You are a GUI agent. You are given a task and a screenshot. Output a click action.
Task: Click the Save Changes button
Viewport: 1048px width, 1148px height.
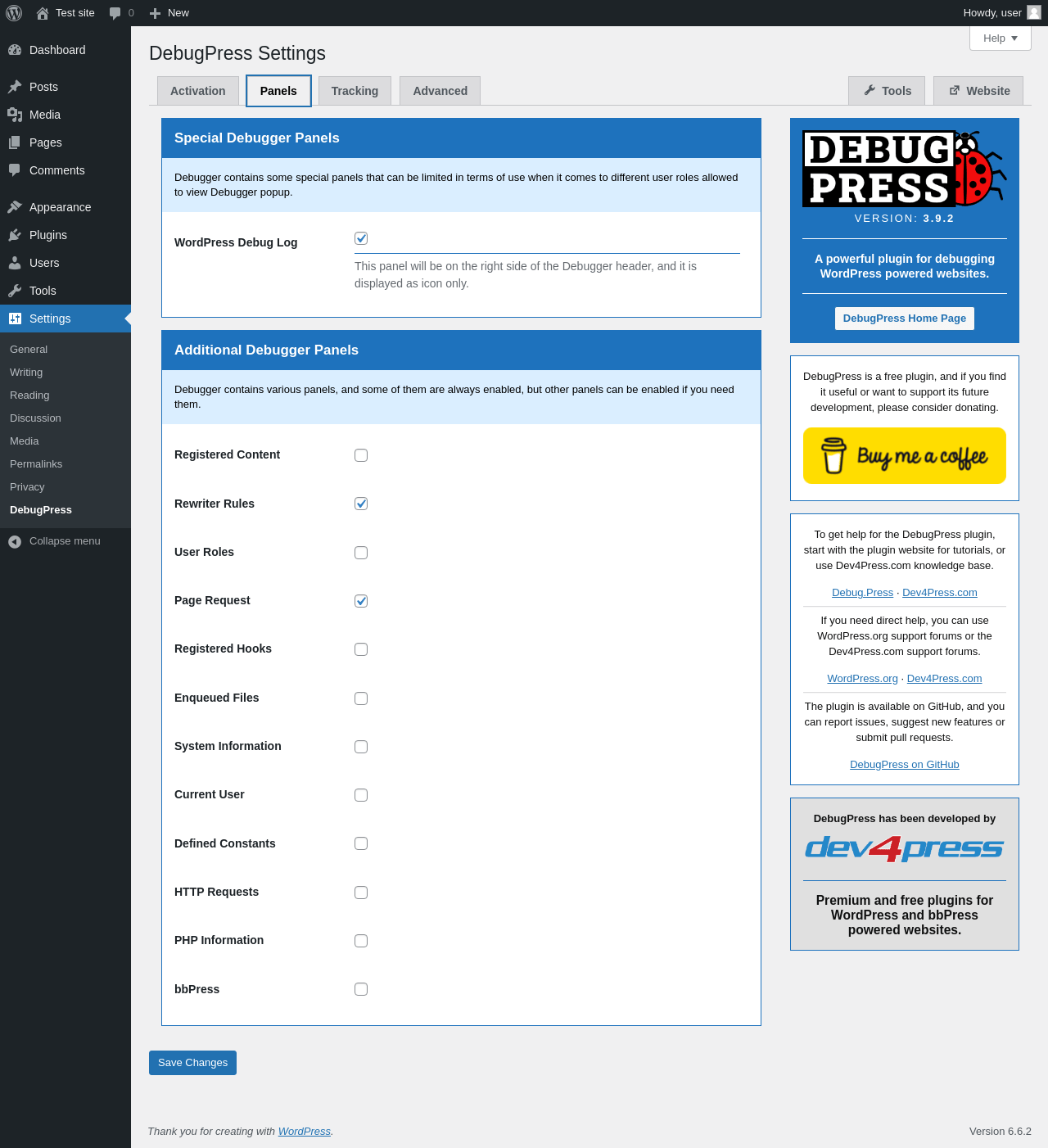coord(192,1063)
